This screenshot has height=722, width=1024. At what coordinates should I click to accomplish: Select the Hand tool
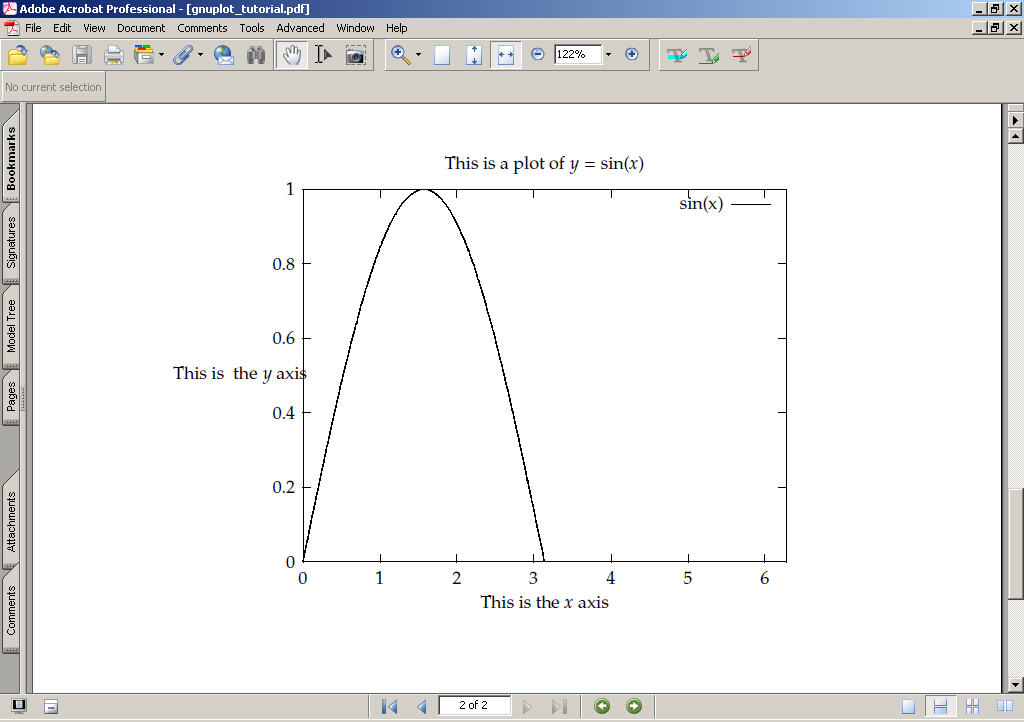(x=291, y=55)
